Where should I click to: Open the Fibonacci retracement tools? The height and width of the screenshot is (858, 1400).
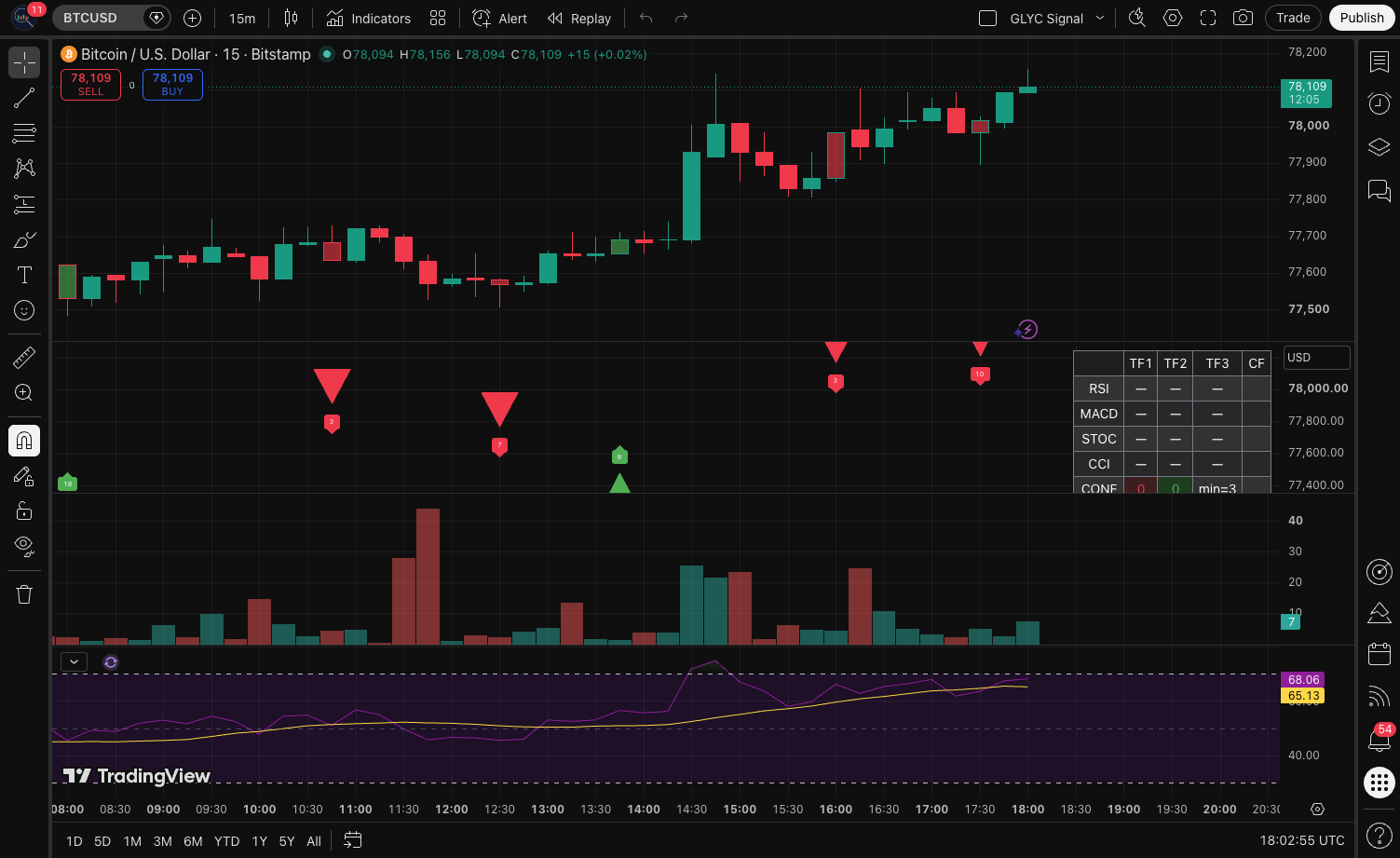[24, 133]
